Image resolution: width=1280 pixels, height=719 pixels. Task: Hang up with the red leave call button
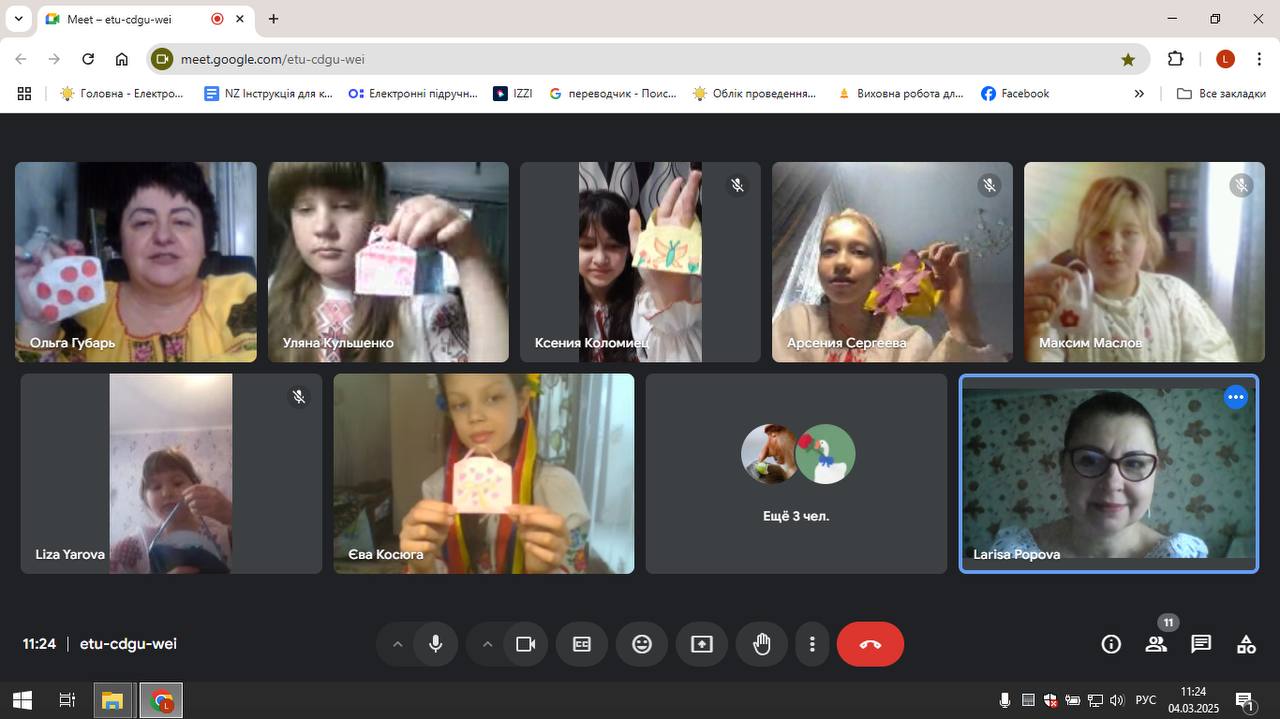[870, 644]
